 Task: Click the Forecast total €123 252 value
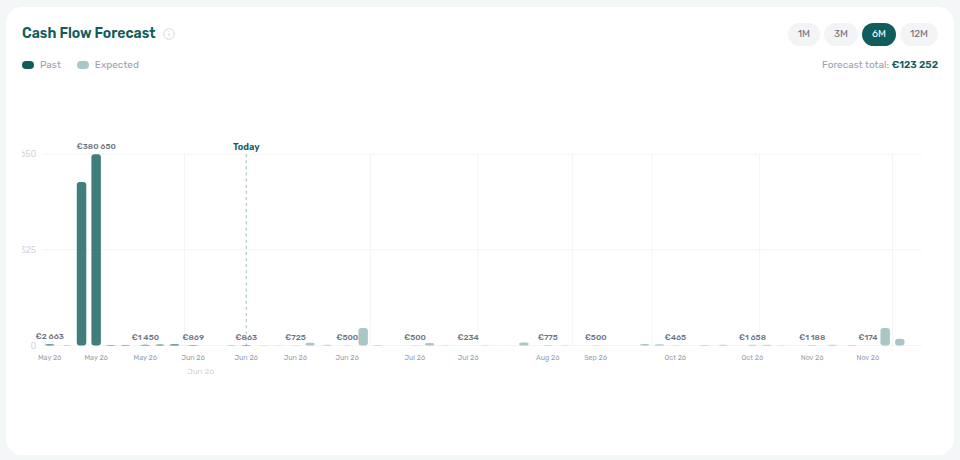point(915,64)
